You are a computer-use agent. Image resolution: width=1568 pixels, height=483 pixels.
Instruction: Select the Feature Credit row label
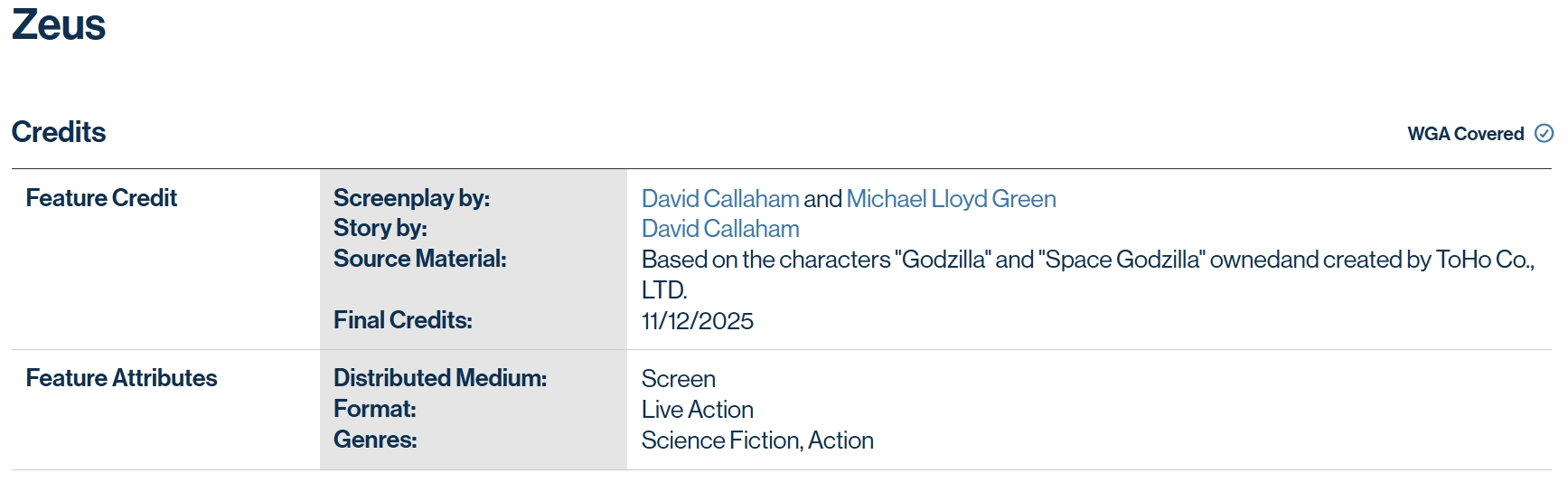(101, 198)
